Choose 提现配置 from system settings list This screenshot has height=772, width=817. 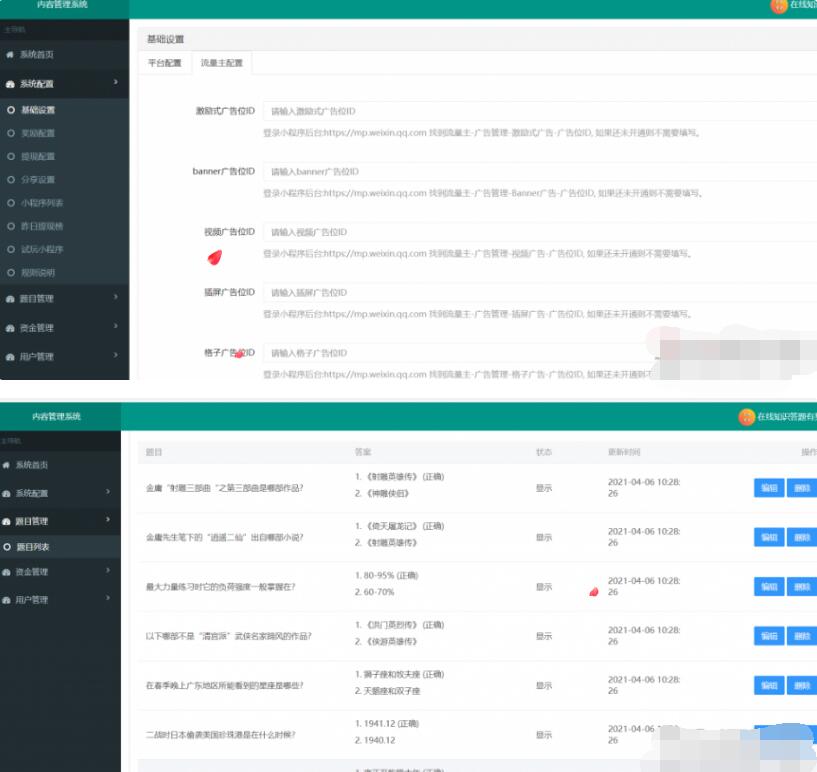10,156
